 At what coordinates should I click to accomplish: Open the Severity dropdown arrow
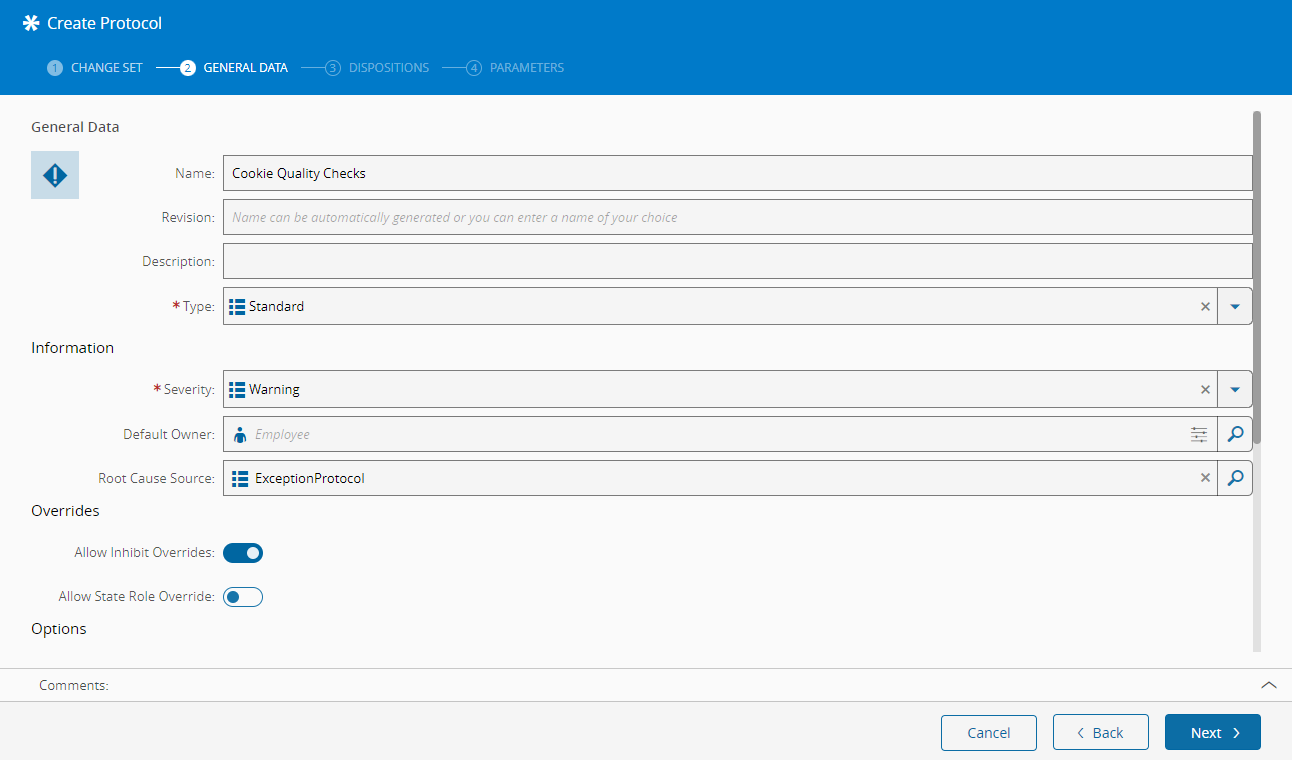(x=1235, y=390)
